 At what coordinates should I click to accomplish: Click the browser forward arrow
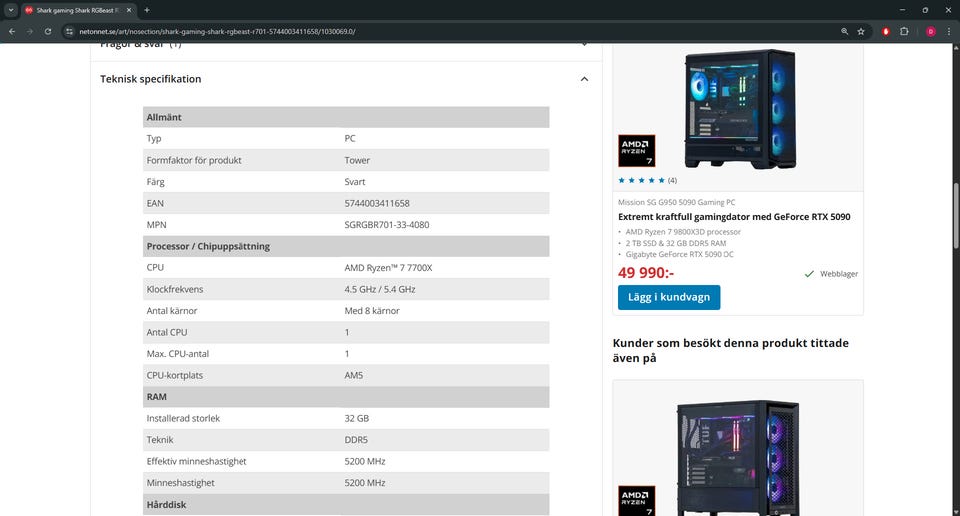click(x=29, y=31)
